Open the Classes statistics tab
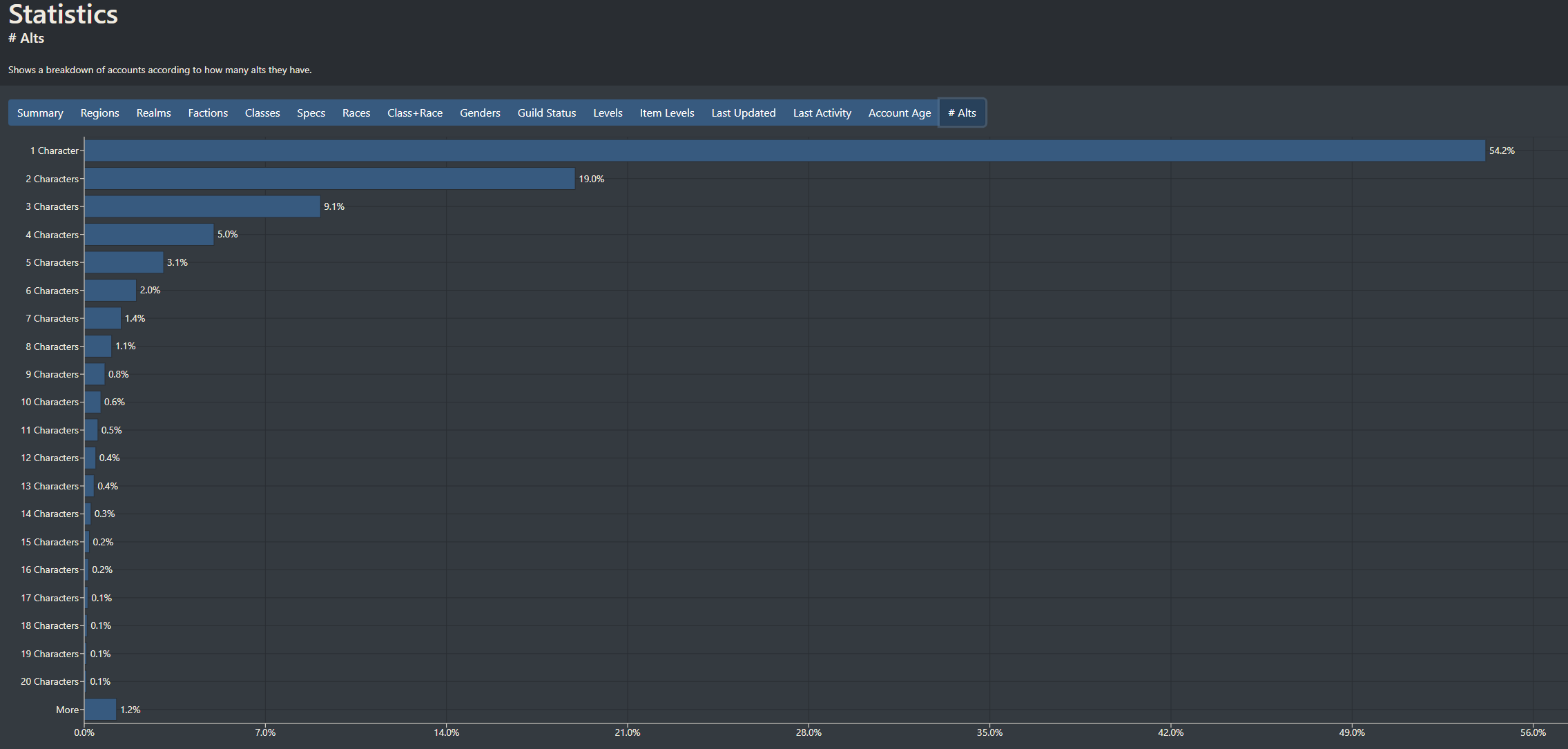Screen dimensions: 1568x749 [262, 113]
